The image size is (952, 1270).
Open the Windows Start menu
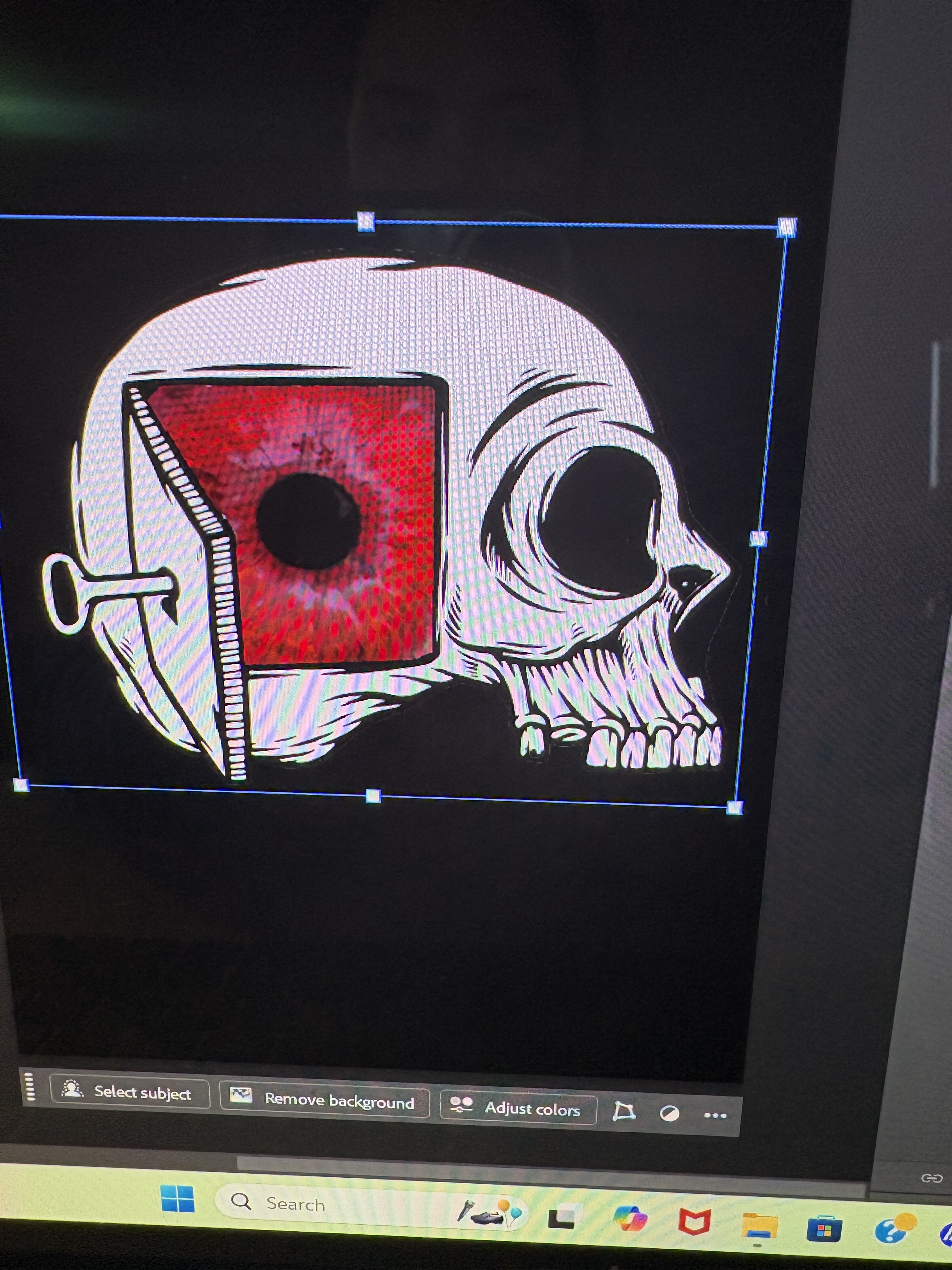pyautogui.click(x=177, y=1199)
